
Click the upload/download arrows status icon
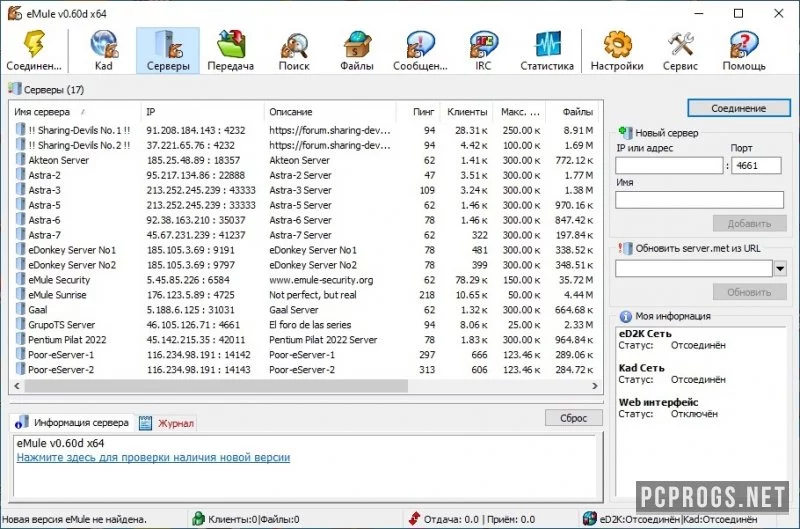click(x=414, y=519)
